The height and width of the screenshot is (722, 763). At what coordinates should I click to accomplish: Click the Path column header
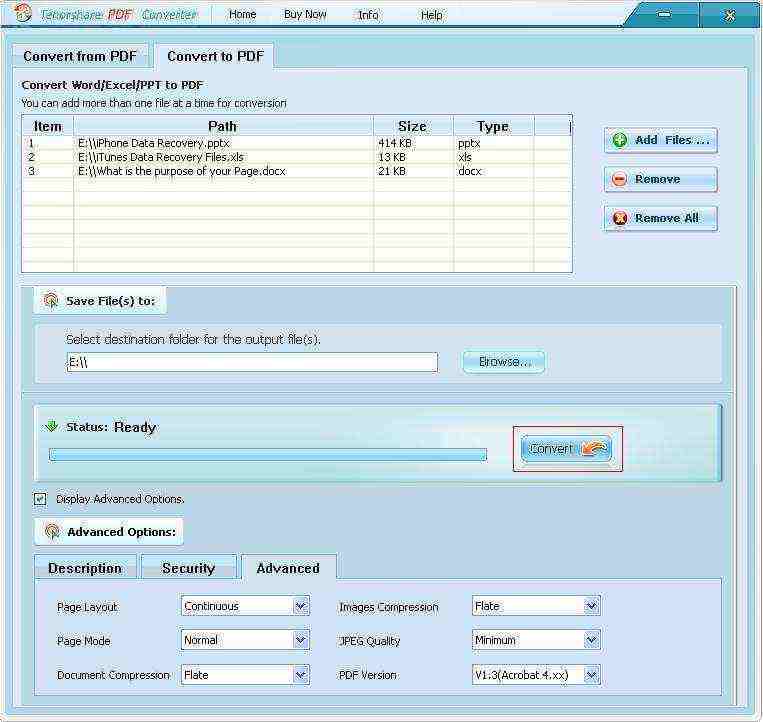coord(223,126)
